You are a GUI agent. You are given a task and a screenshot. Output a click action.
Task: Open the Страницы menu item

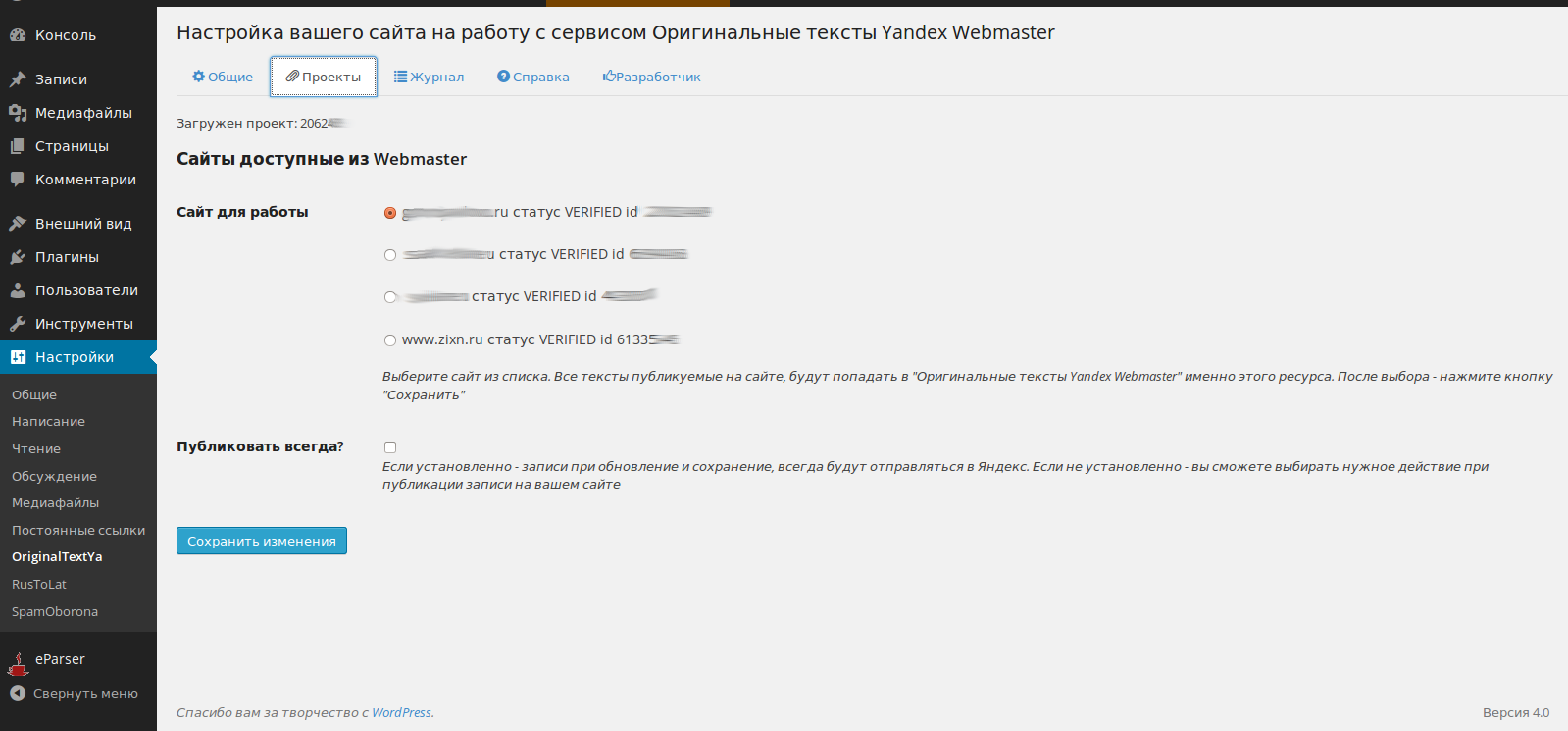pyautogui.click(x=78, y=146)
